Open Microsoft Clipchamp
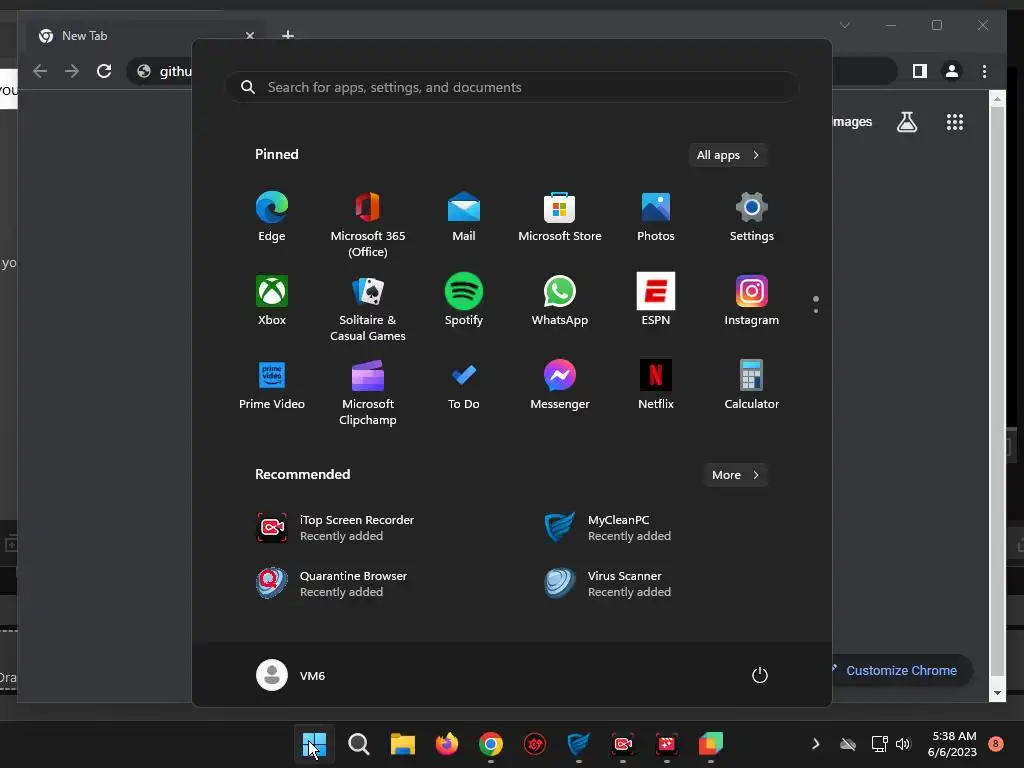The width and height of the screenshot is (1024, 768). [368, 393]
